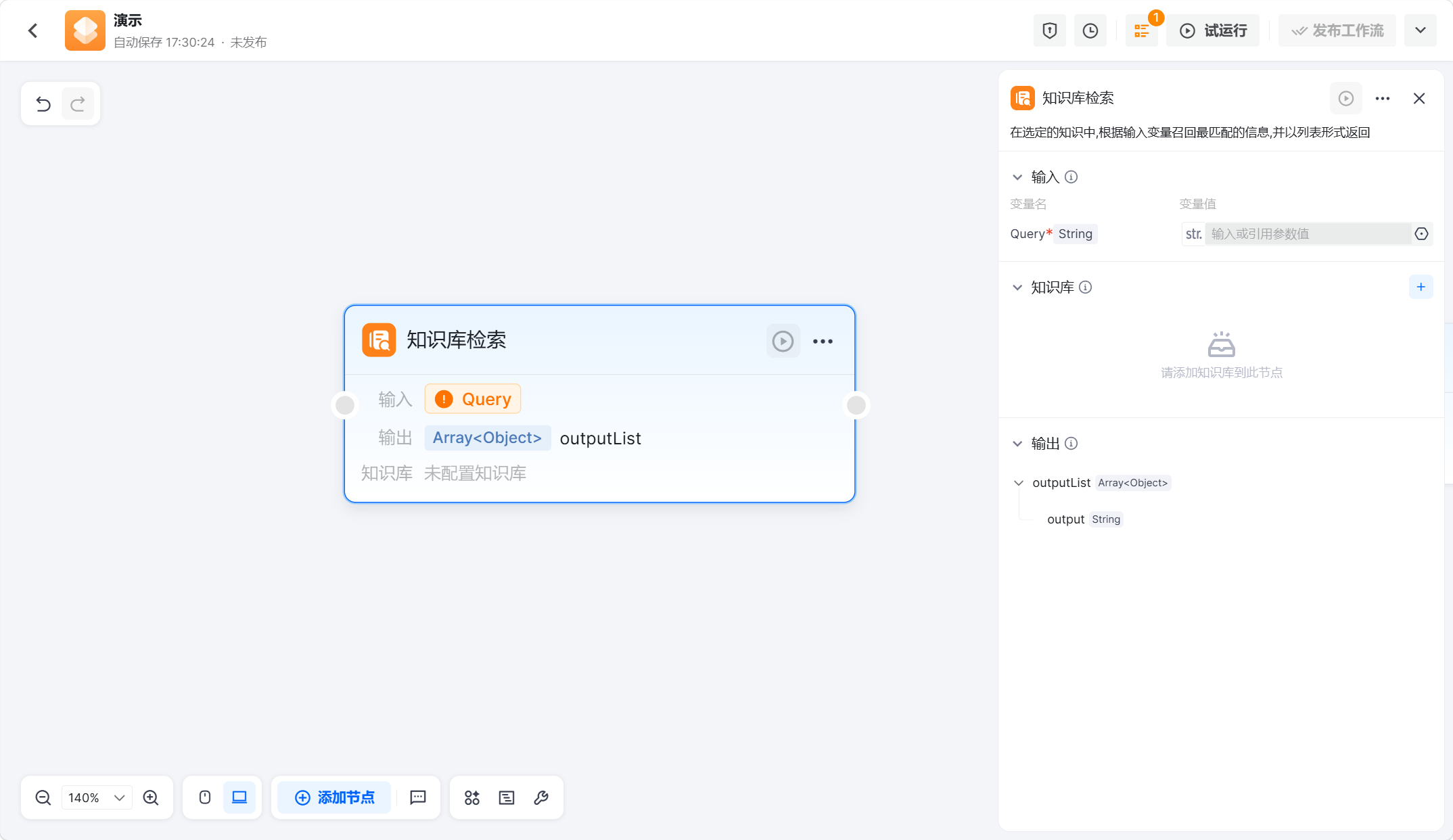Screen dimensions: 1453x840
Task: Click the empty state 请添加知识库到此节点
Action: tap(1222, 373)
